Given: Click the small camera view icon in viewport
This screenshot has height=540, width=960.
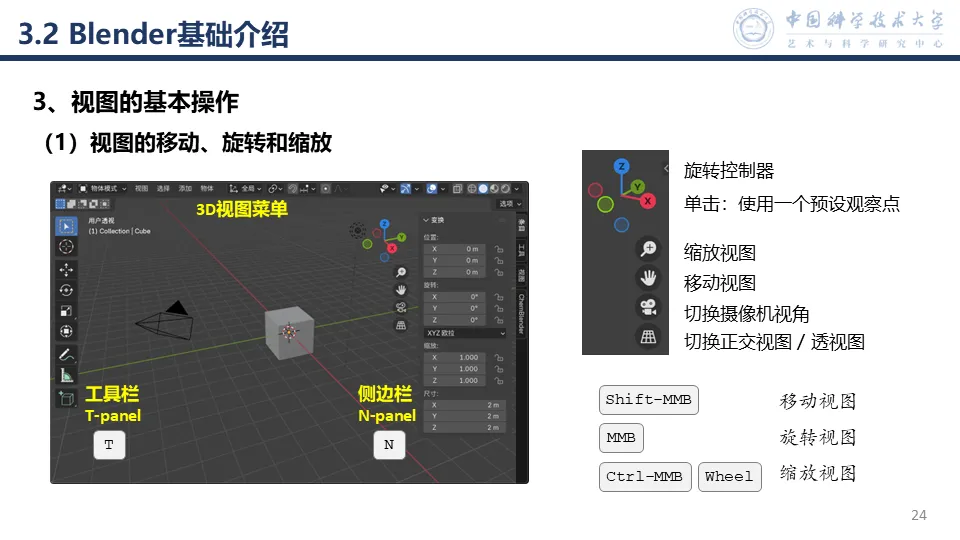Looking at the screenshot, I should 401,307.
